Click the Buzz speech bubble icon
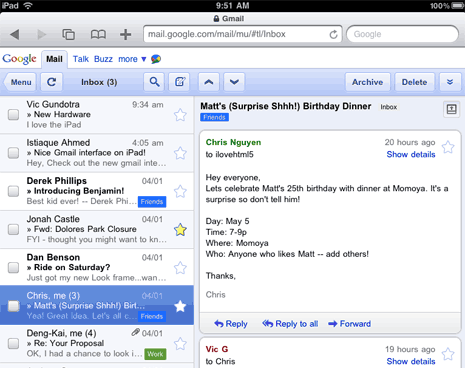Image resolution: width=465 pixels, height=368 pixels. coord(156,59)
